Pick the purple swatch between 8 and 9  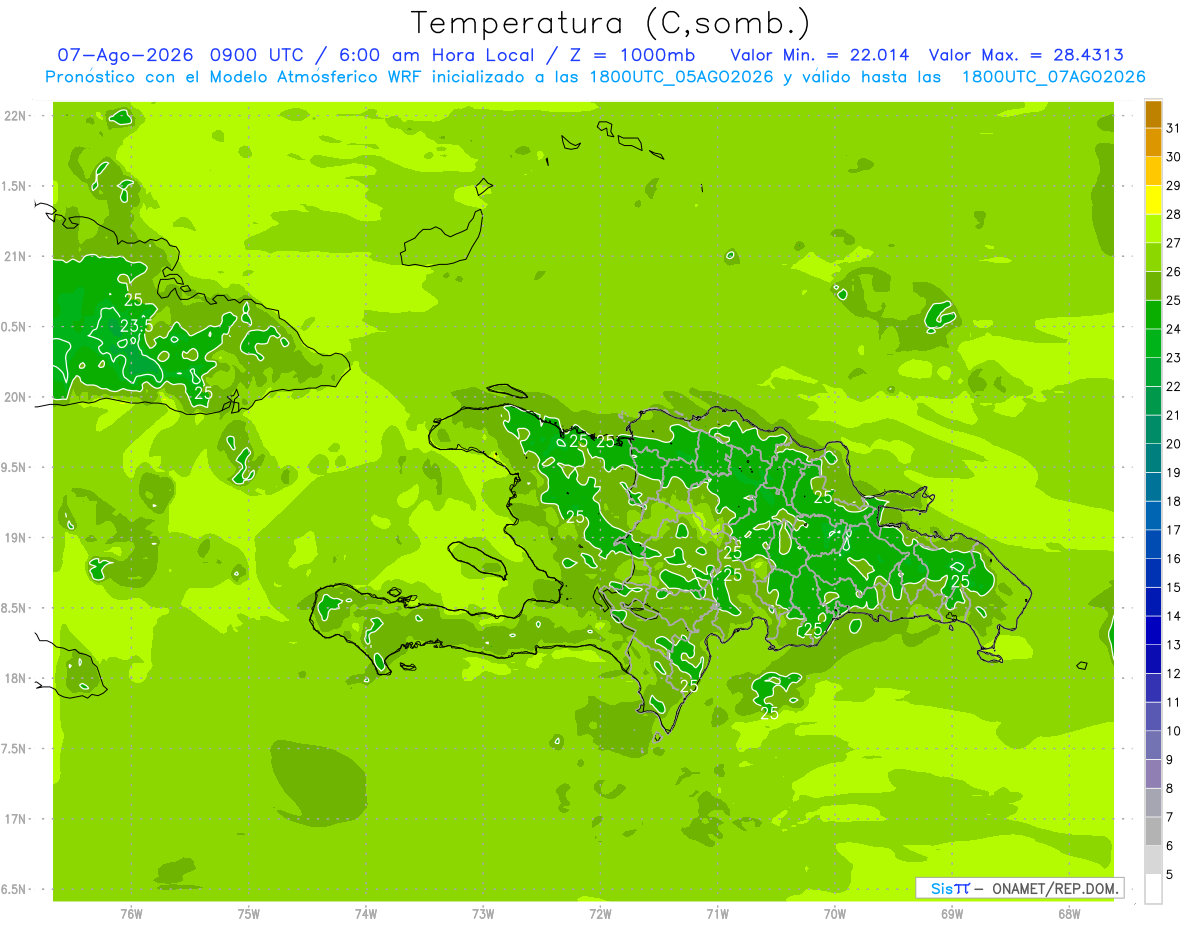(1153, 774)
